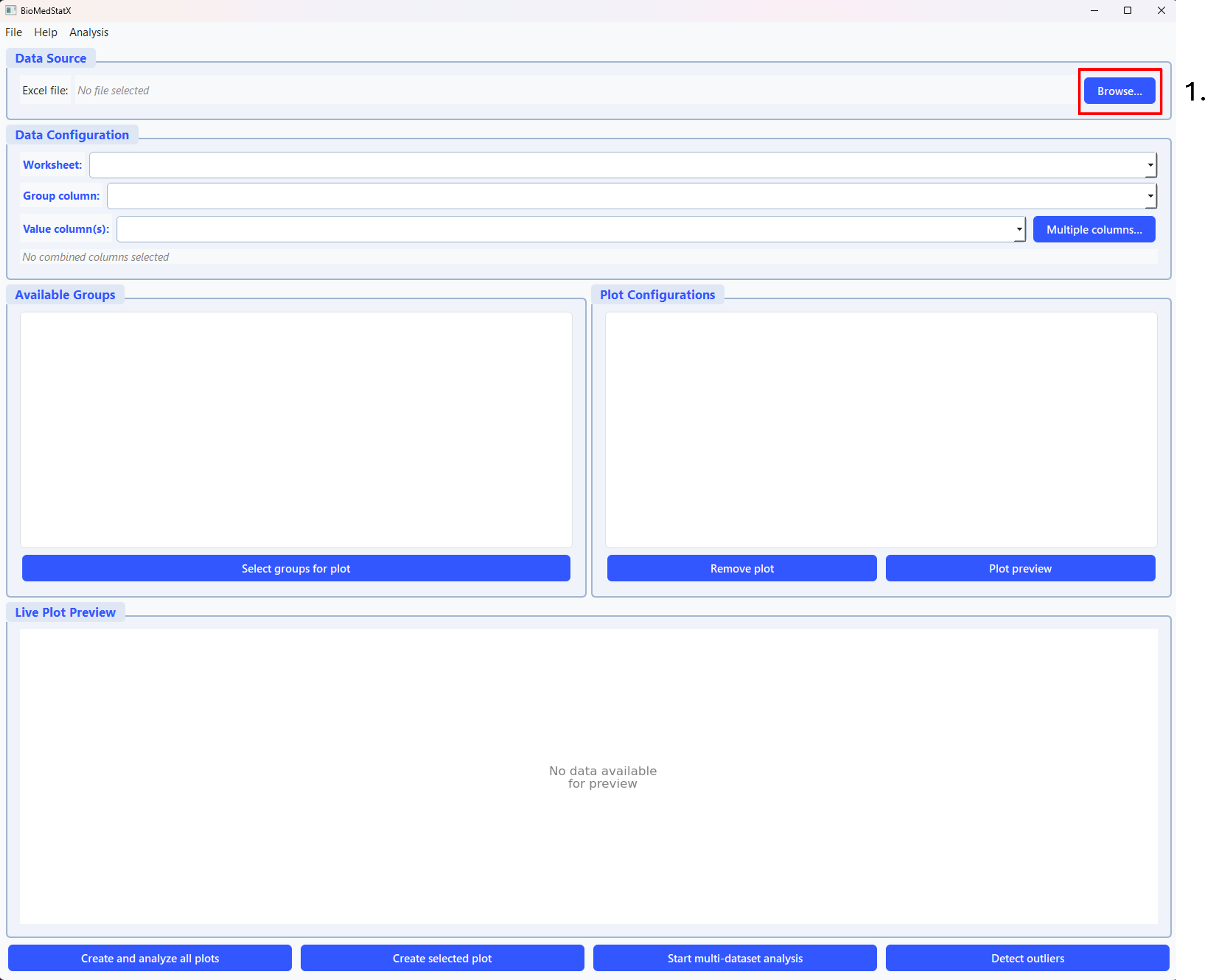Click the Available Groups list area
The height and width of the screenshot is (980, 1225).
[x=295, y=429]
